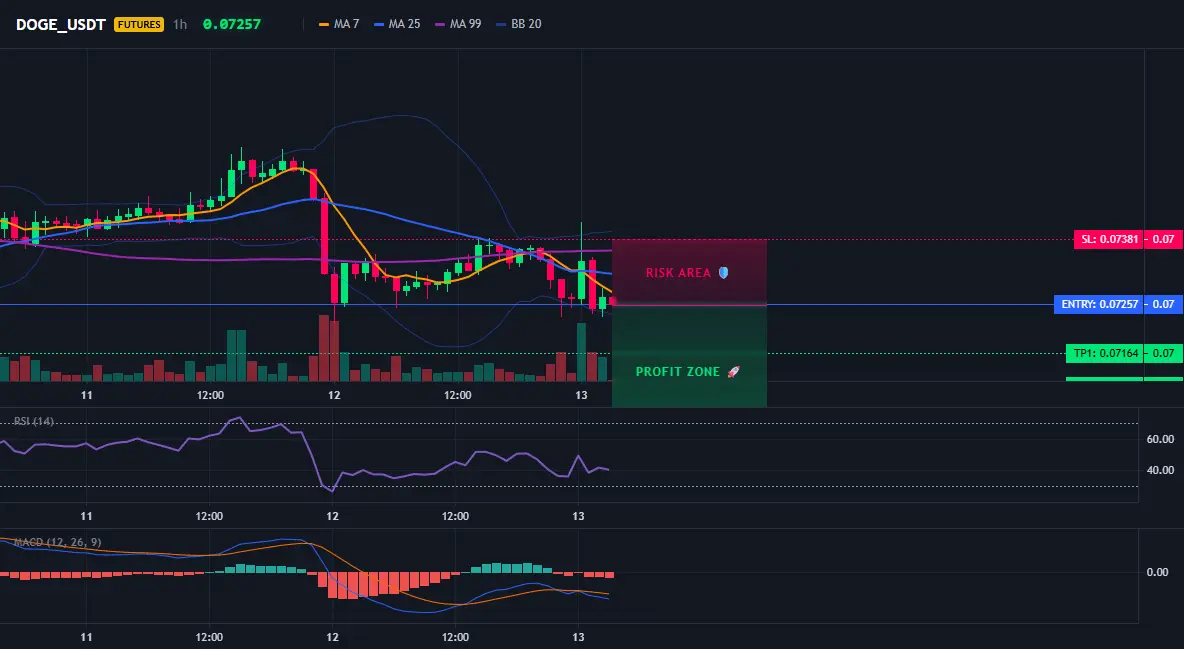Click the date 11 on price chart axis
Viewport: 1184px width, 649px height.
click(x=87, y=395)
